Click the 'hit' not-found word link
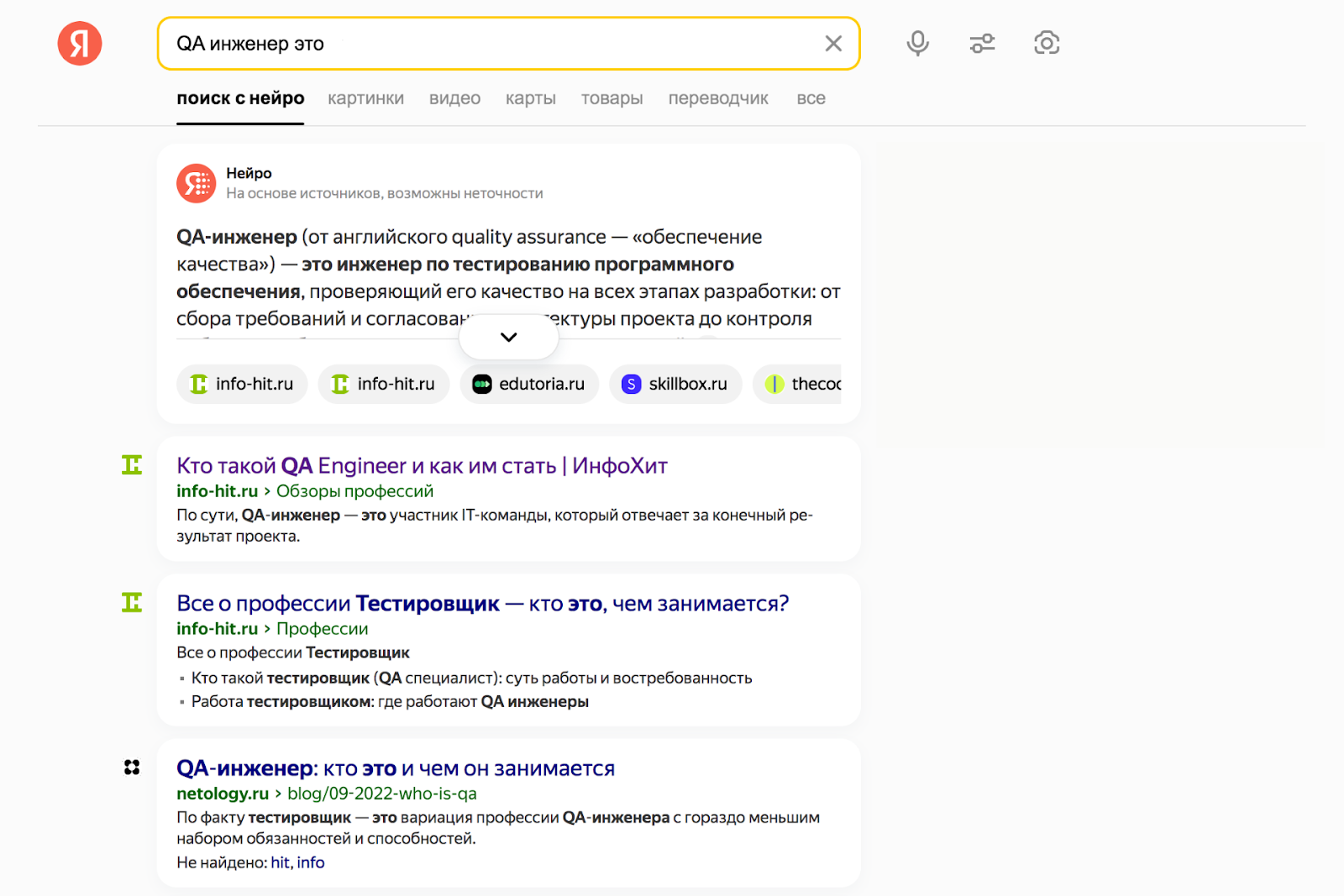1344x896 pixels. point(280,862)
